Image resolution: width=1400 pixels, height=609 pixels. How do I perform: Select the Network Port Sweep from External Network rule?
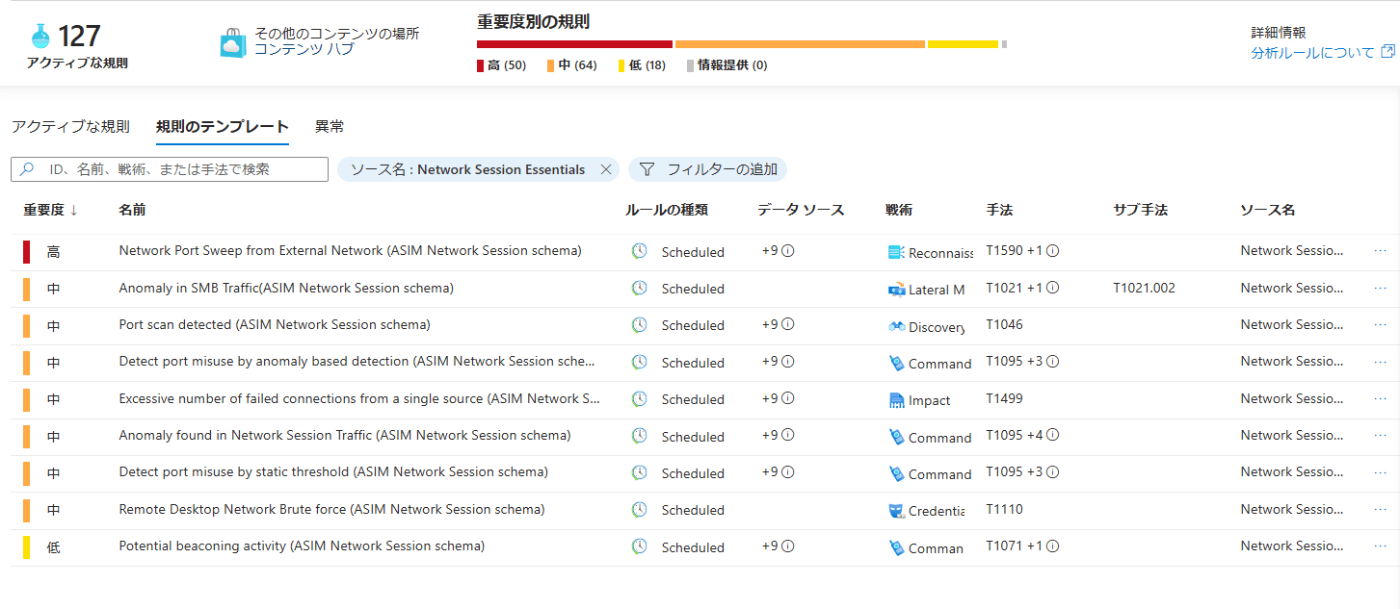click(x=350, y=251)
